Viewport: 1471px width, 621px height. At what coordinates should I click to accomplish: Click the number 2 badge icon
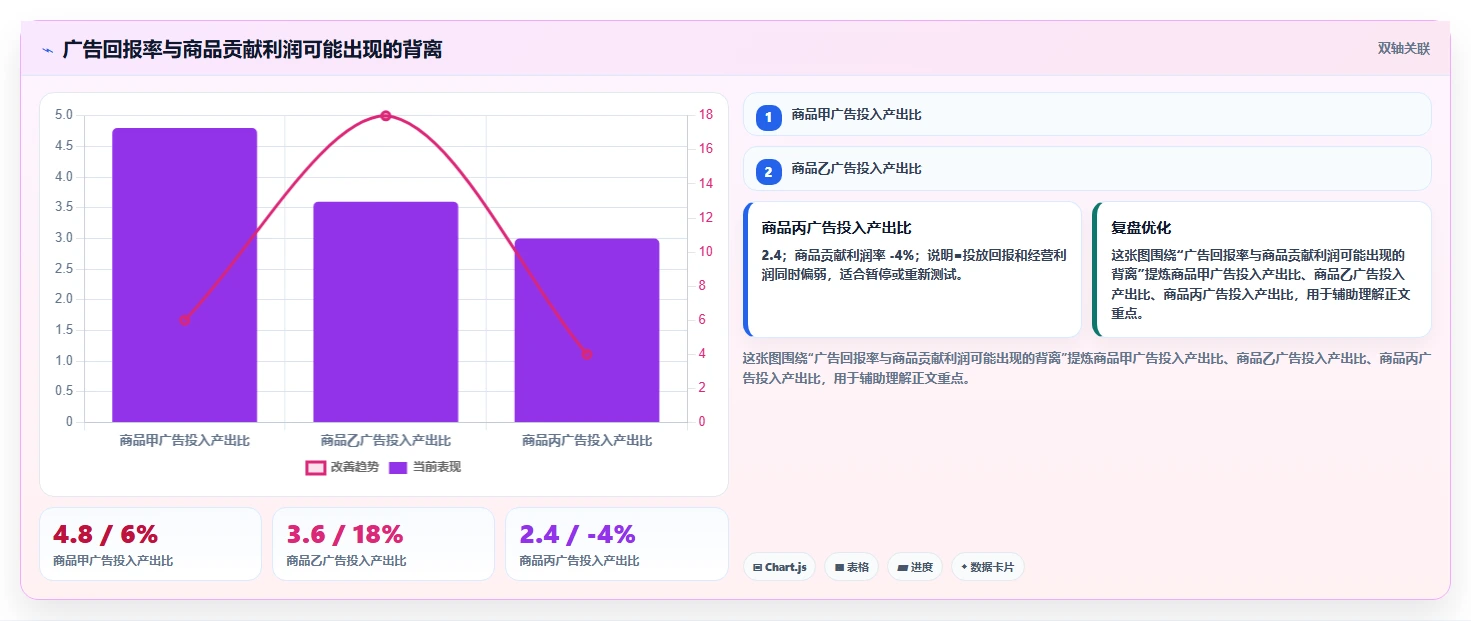pos(768,172)
